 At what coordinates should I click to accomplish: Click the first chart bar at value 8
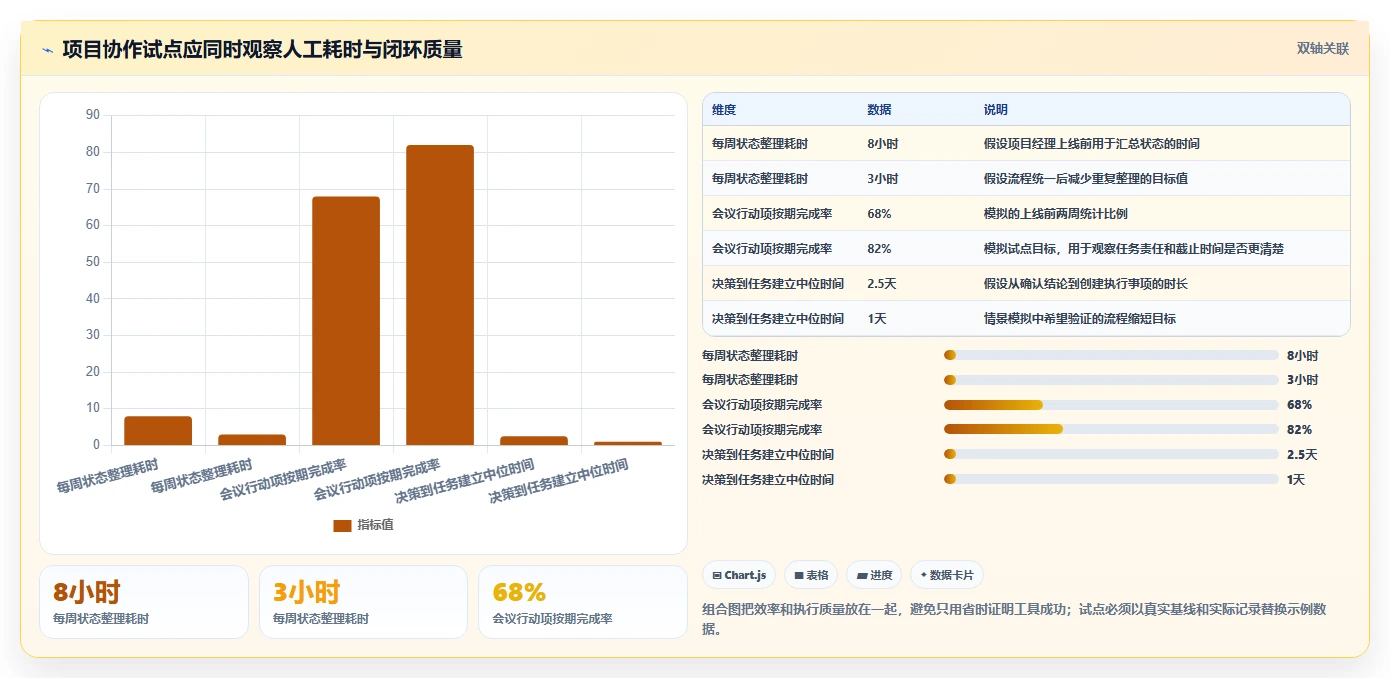[x=158, y=431]
